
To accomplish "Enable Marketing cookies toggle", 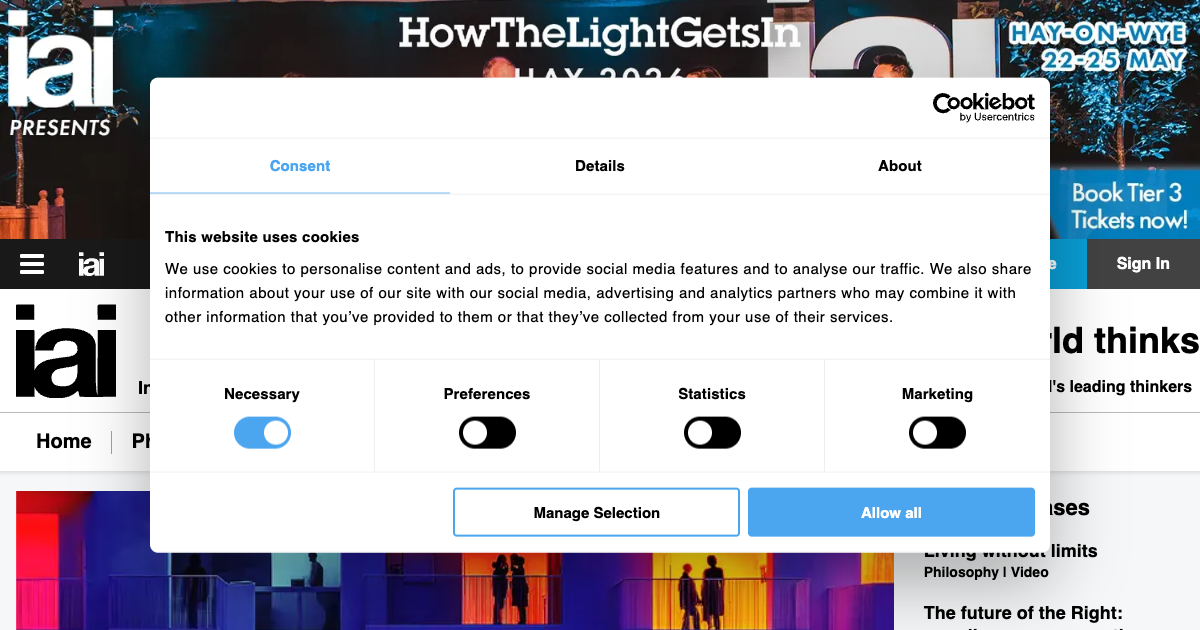I will [937, 433].
